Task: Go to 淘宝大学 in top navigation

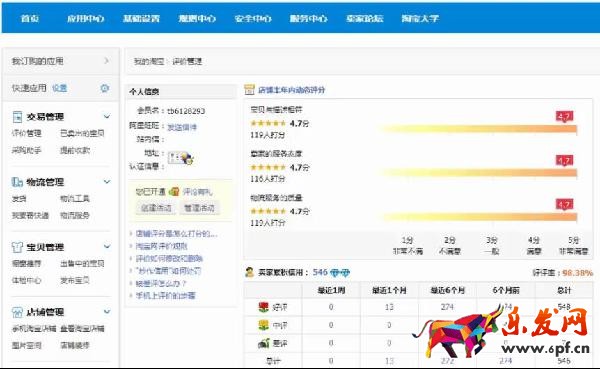Action: (x=420, y=18)
